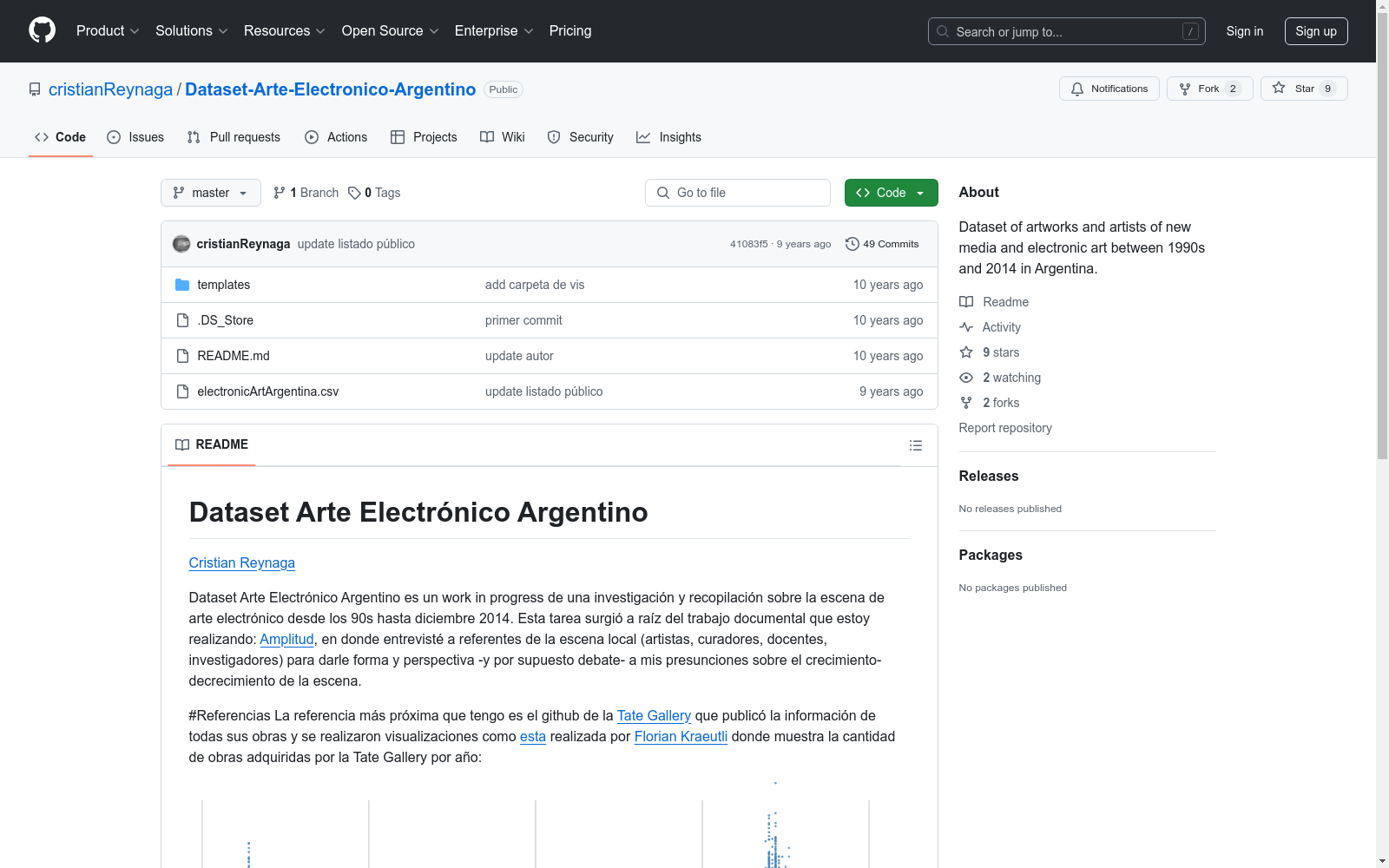The width and height of the screenshot is (1389, 868).
Task: Open the master branch selector dropdown
Action: pos(211,193)
